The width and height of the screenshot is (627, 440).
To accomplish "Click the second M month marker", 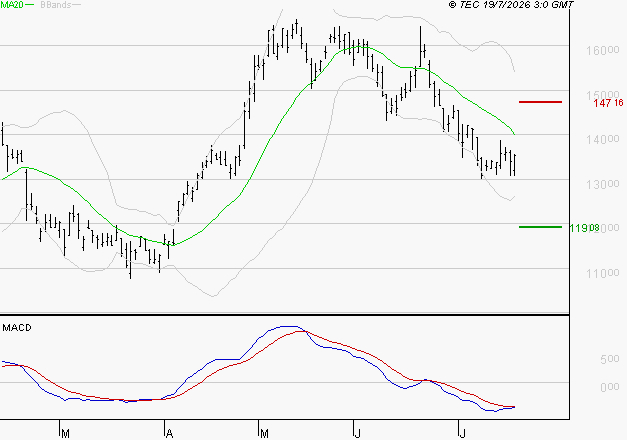I will click(264, 433).
